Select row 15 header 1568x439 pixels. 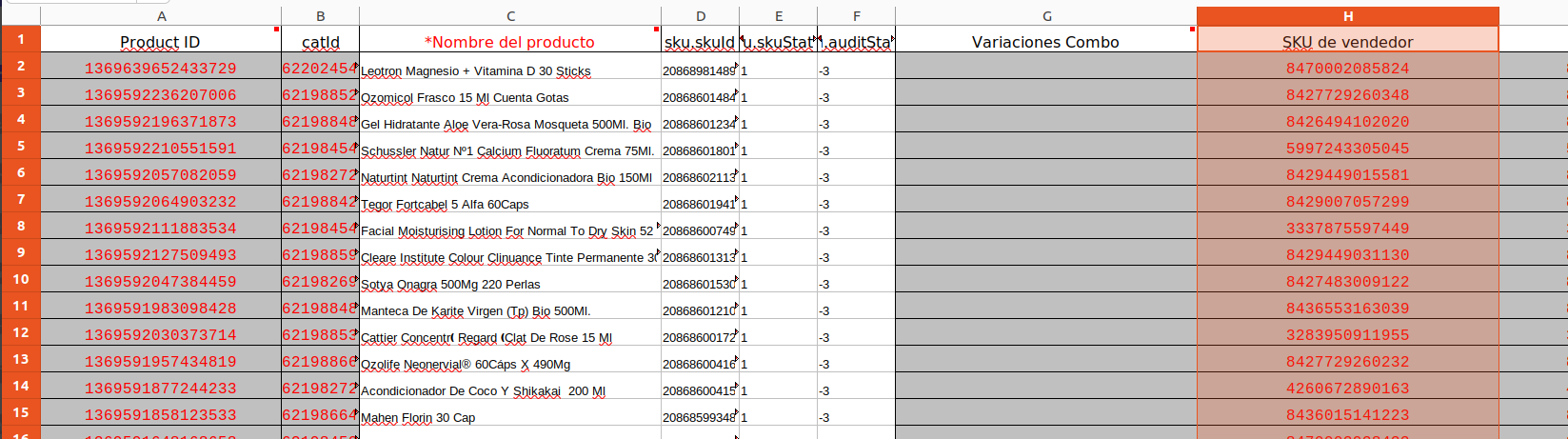coord(20,412)
